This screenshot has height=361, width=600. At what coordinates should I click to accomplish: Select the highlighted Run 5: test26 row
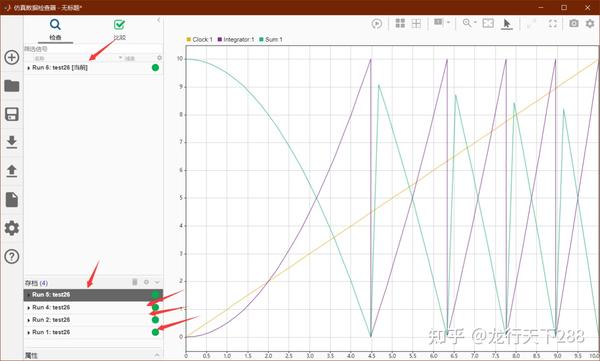93,295
